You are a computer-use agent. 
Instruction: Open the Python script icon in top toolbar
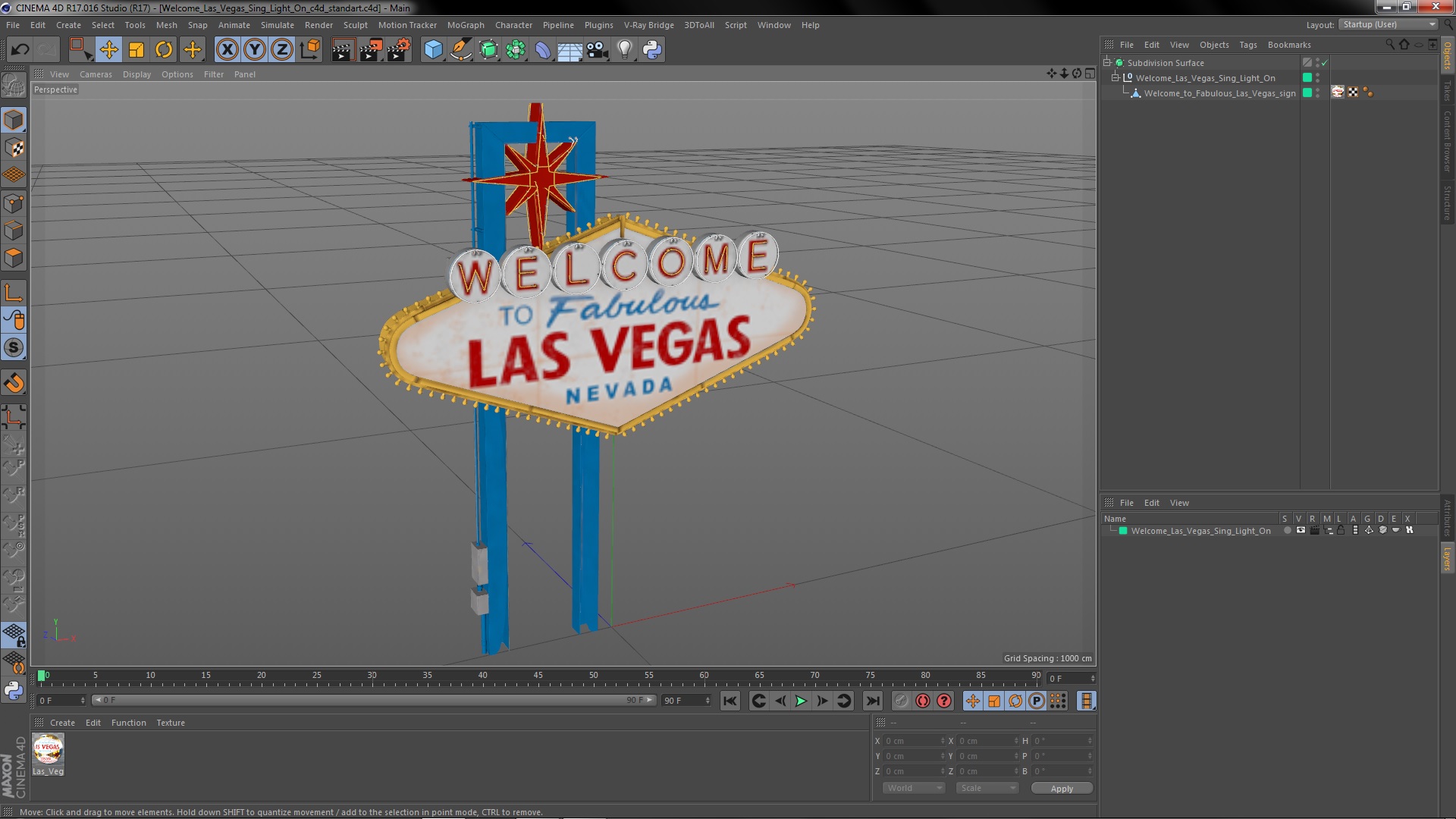tap(652, 50)
